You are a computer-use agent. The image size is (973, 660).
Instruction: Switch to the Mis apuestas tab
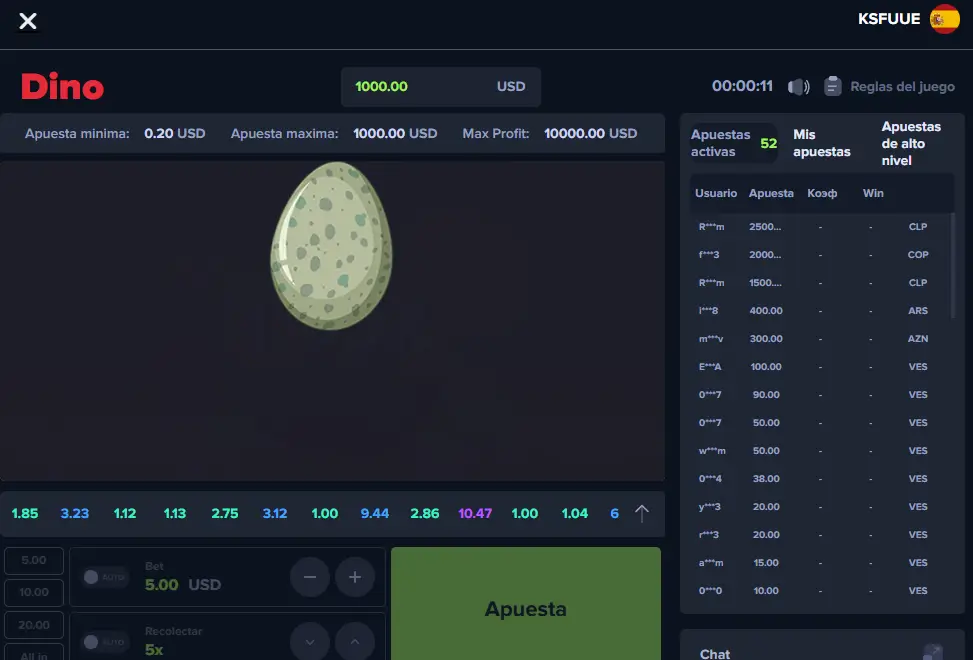[x=821, y=143]
